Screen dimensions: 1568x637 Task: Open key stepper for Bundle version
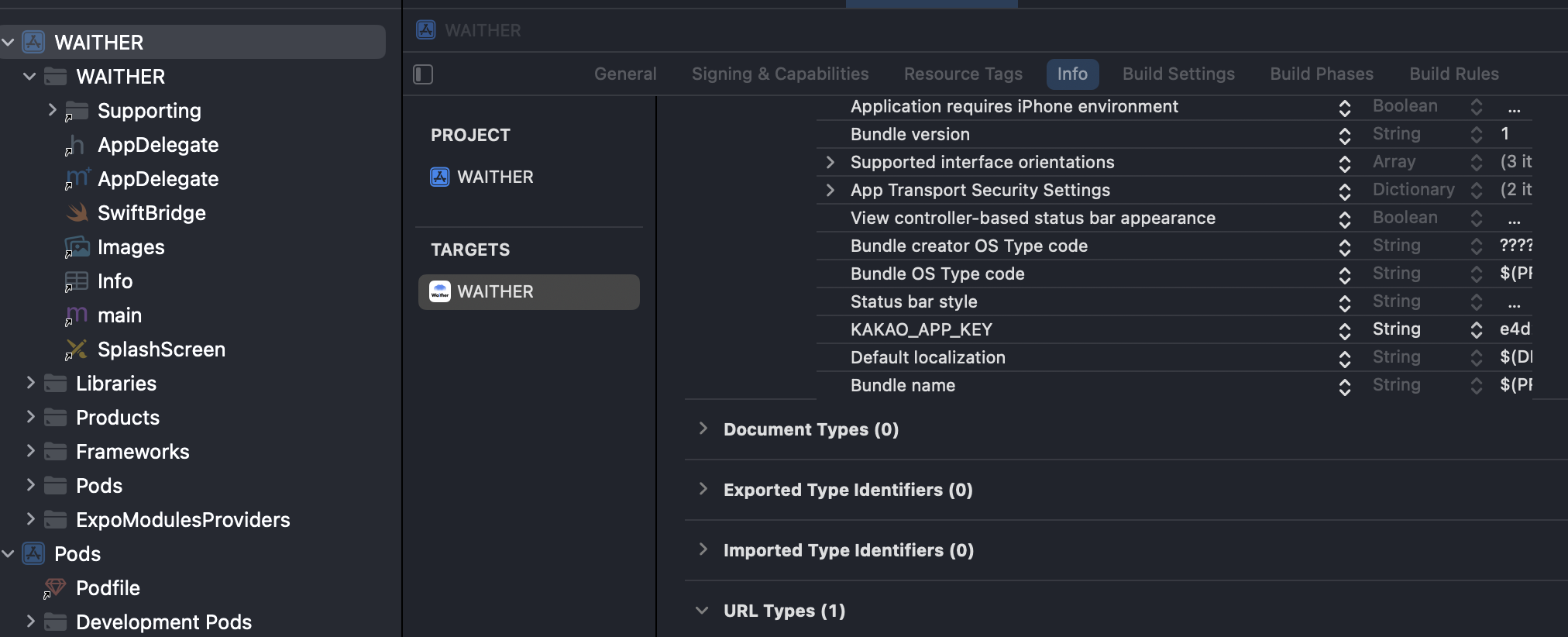click(x=1345, y=135)
